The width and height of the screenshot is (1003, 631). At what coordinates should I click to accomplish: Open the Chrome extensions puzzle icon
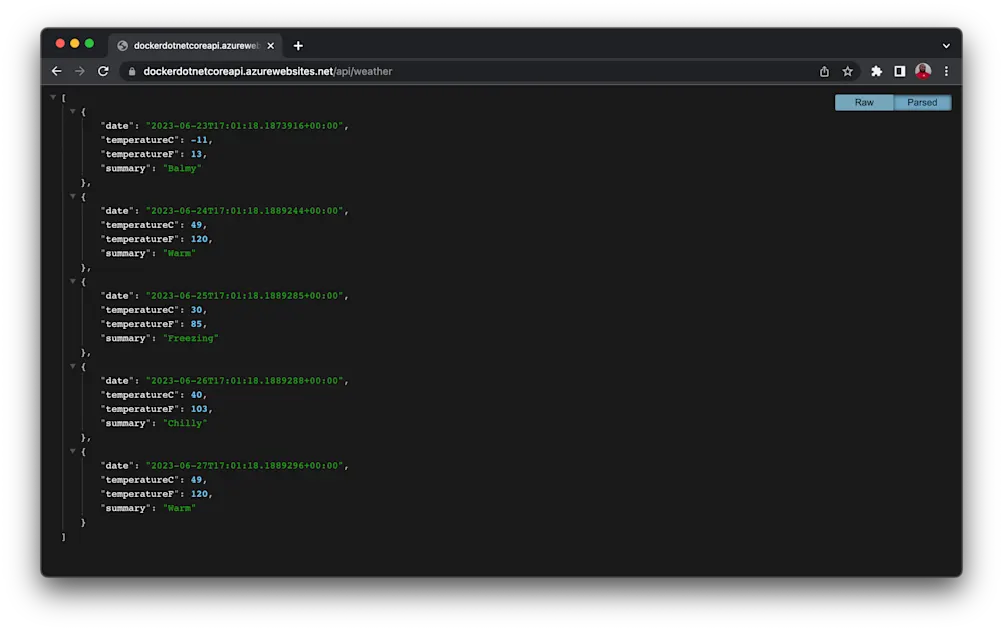click(876, 71)
